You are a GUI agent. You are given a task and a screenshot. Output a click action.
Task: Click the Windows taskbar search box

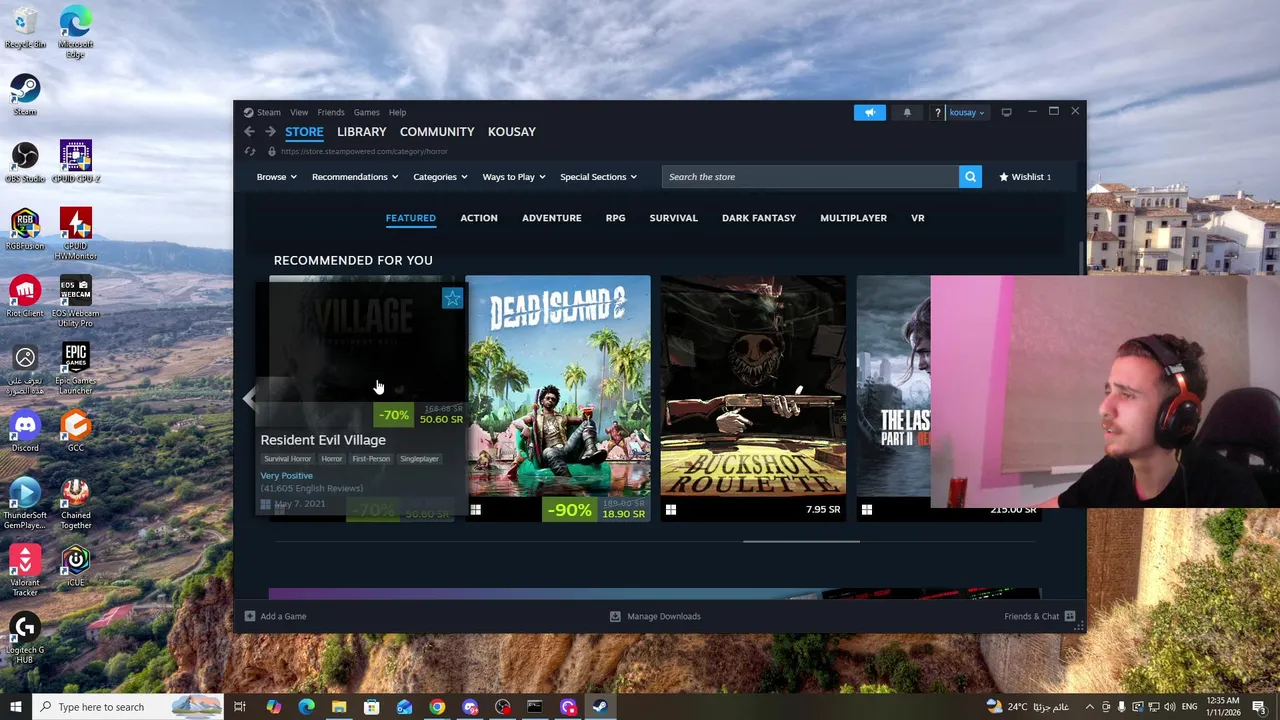[x=128, y=707]
